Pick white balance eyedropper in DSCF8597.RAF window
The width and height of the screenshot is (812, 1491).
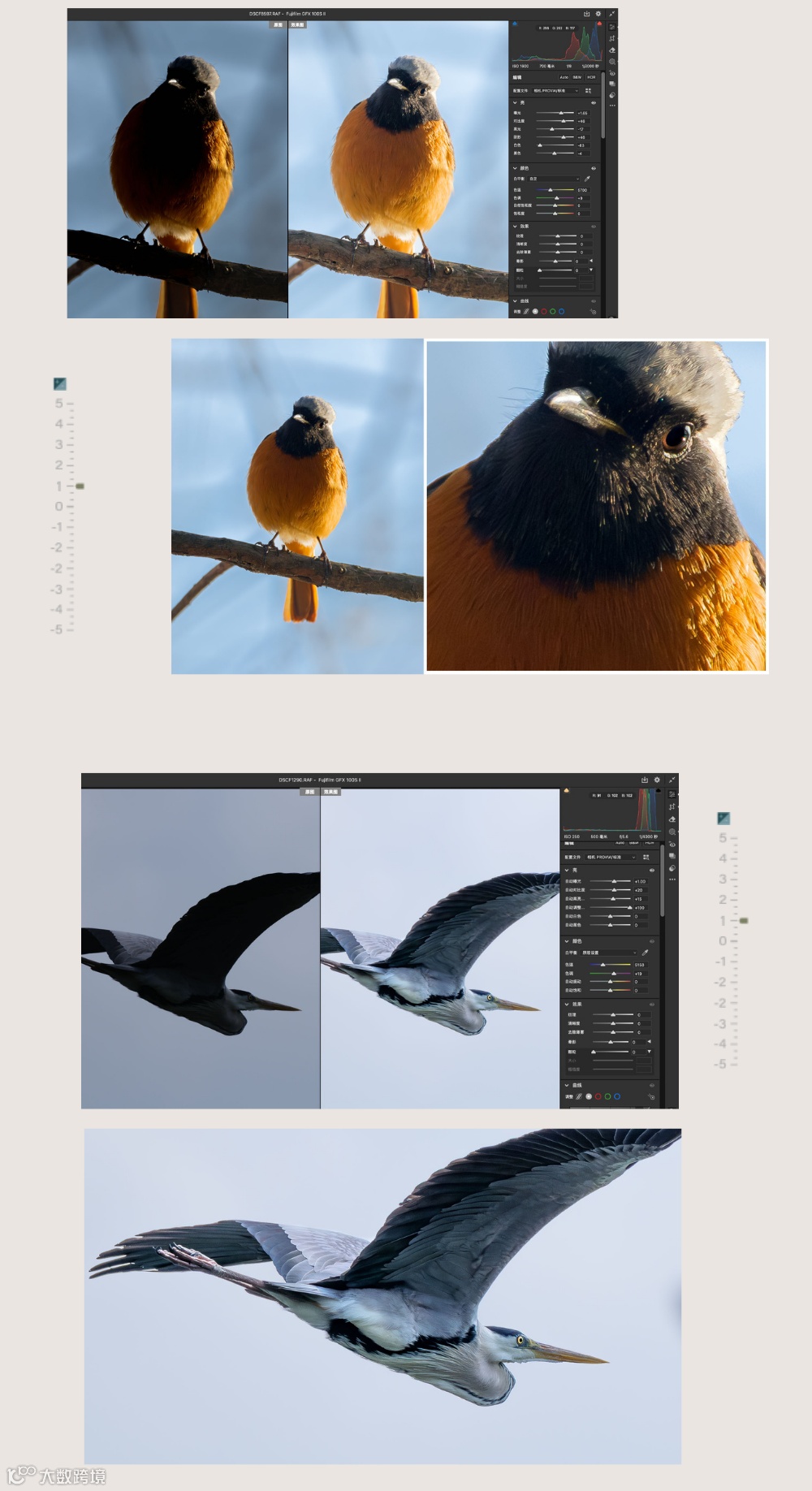point(587,179)
